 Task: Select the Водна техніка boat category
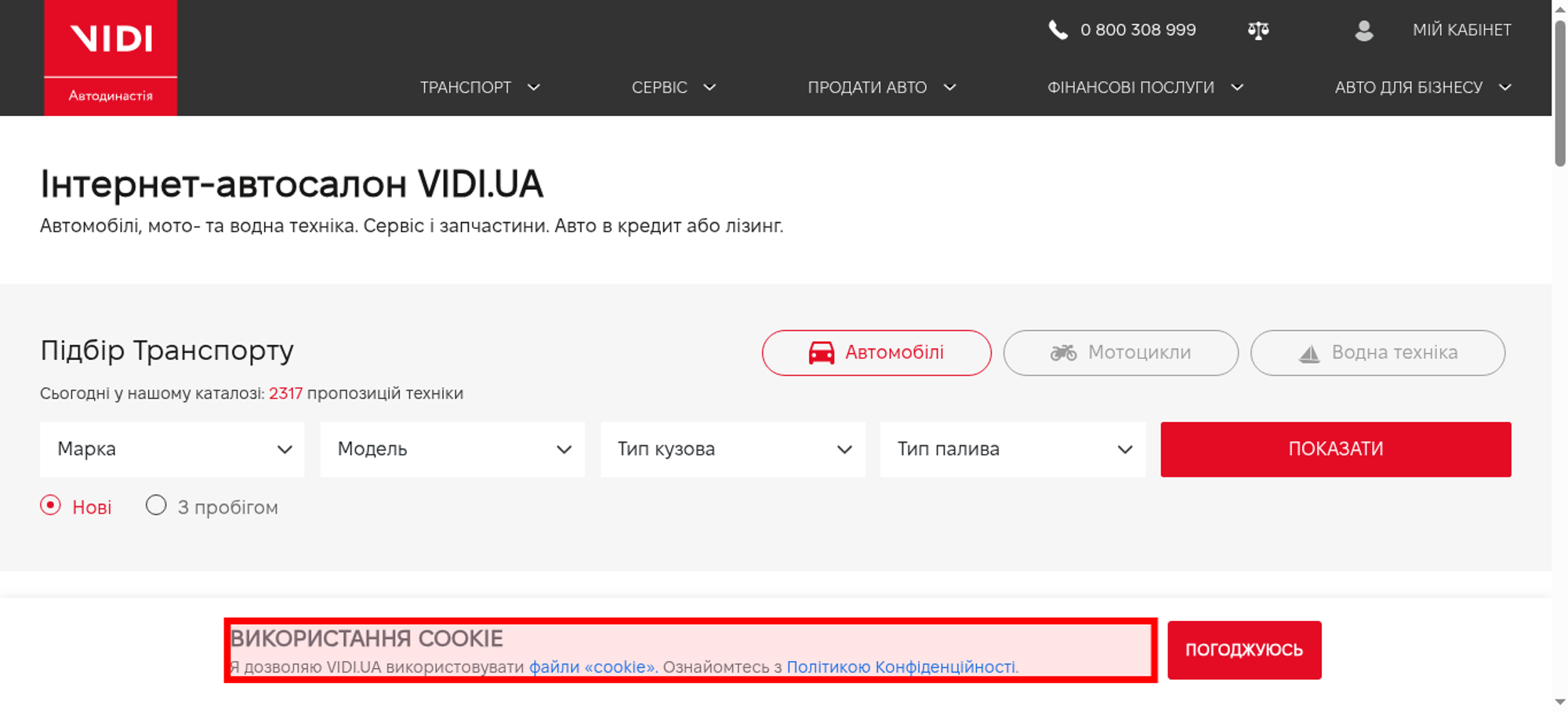click(1377, 353)
